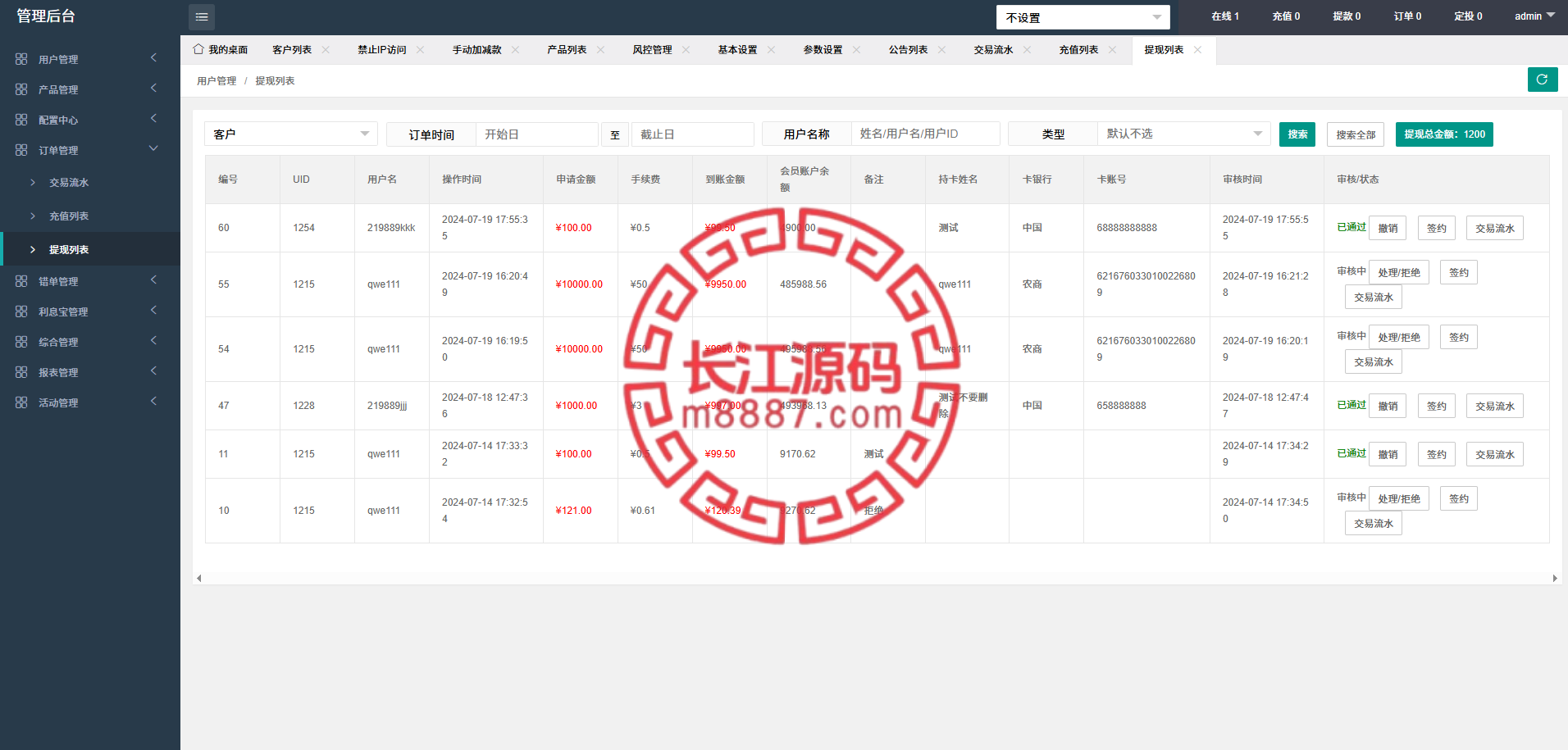Click 签约 for order number 47

1437,406
